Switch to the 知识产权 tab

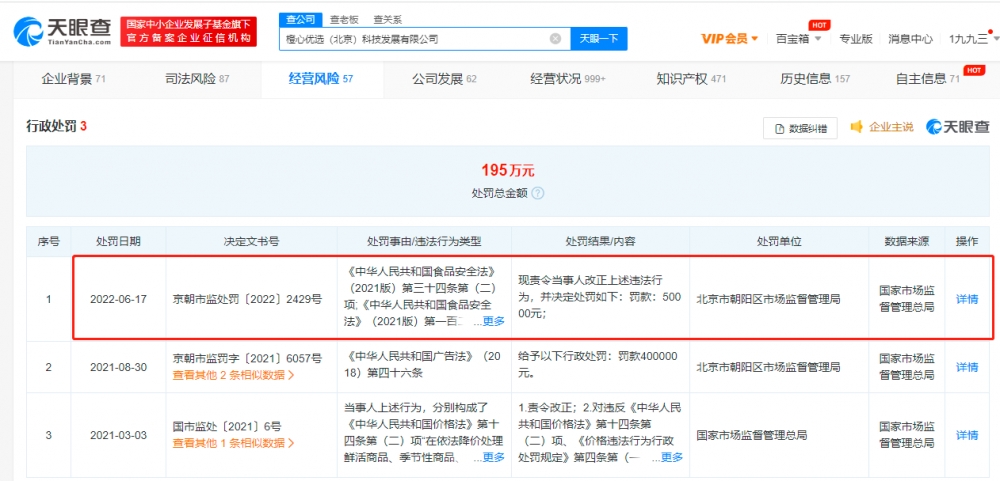pos(691,79)
